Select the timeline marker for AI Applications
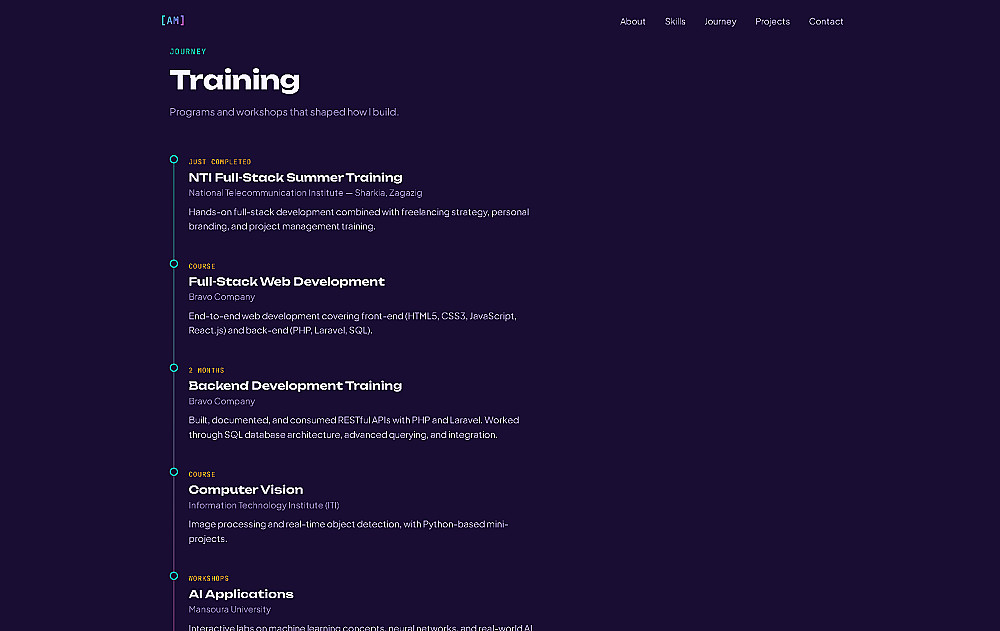This screenshot has width=1000, height=631. tap(173, 576)
